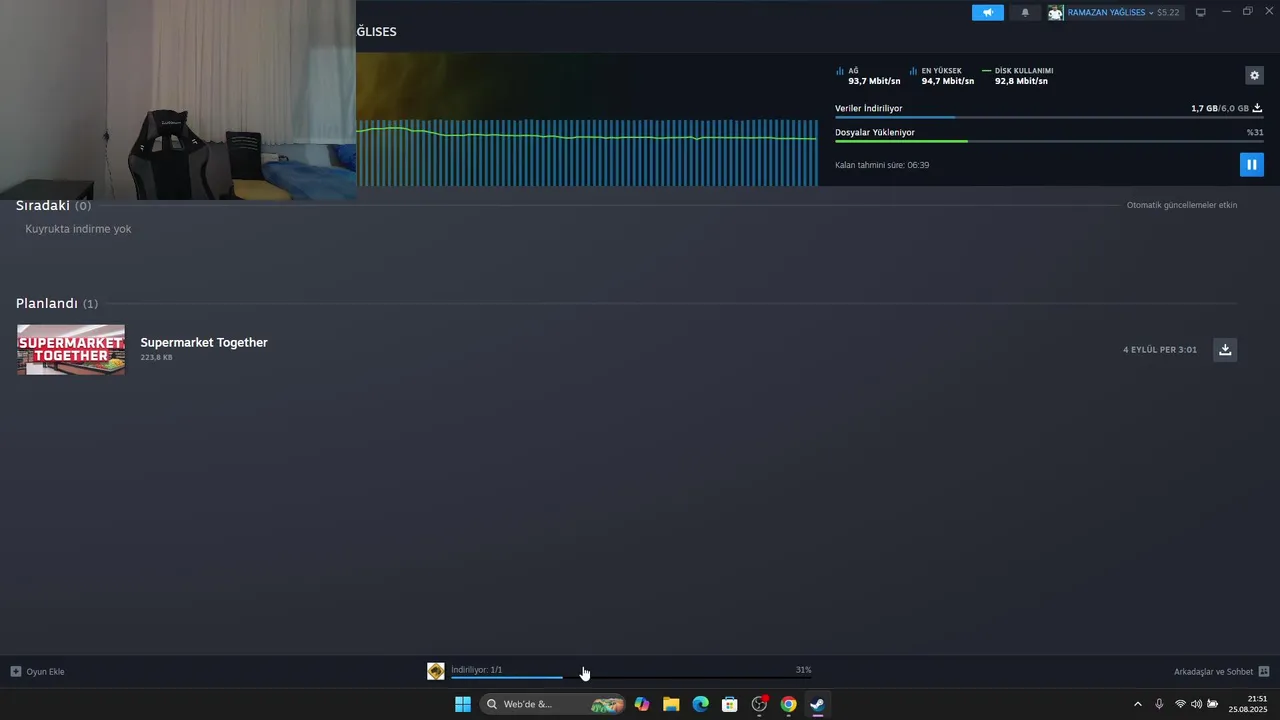Open File Explorer from taskbar
Screen dimensions: 1280x720
tap(671, 704)
